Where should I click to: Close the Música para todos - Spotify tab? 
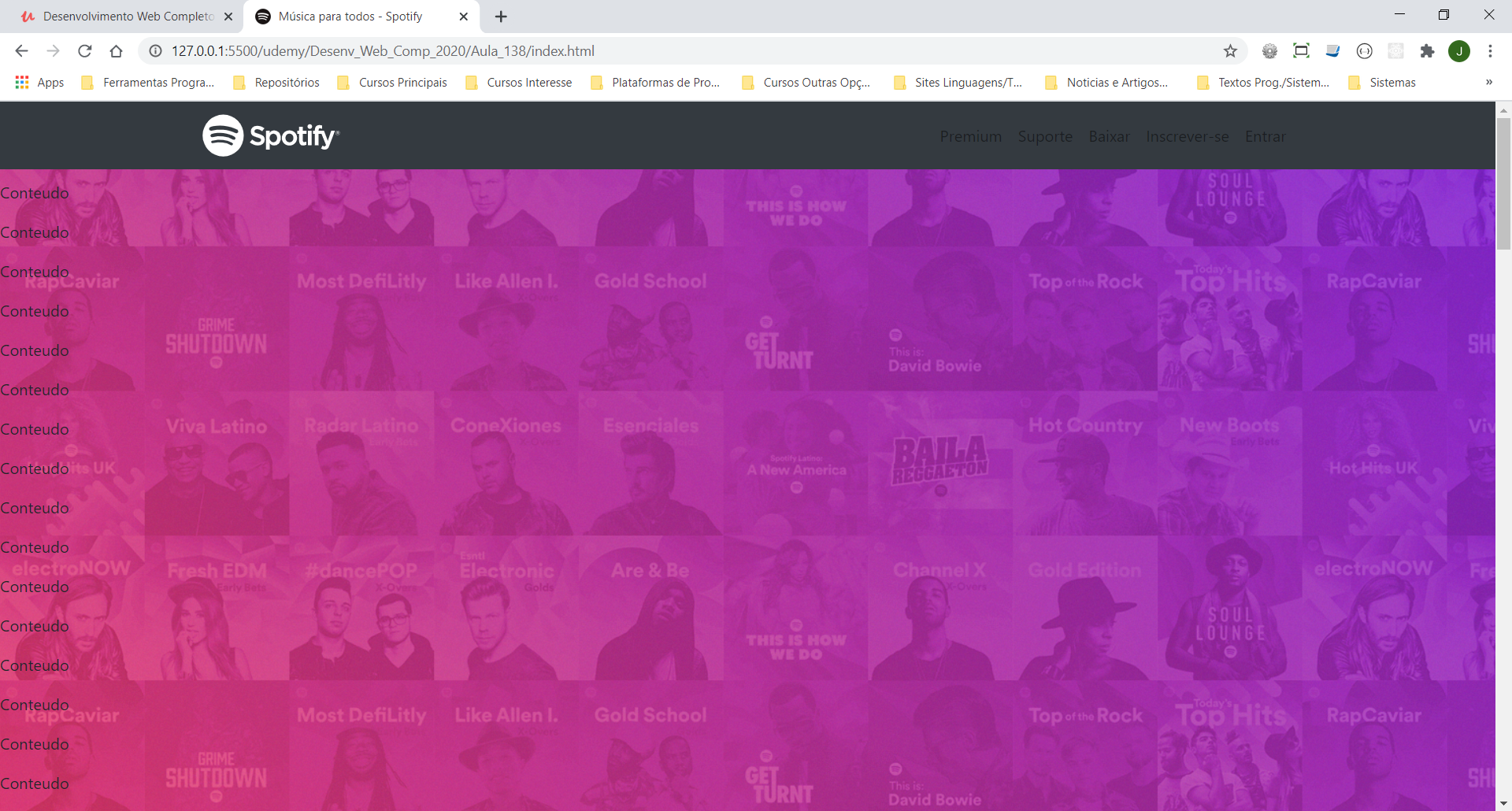coord(464,17)
